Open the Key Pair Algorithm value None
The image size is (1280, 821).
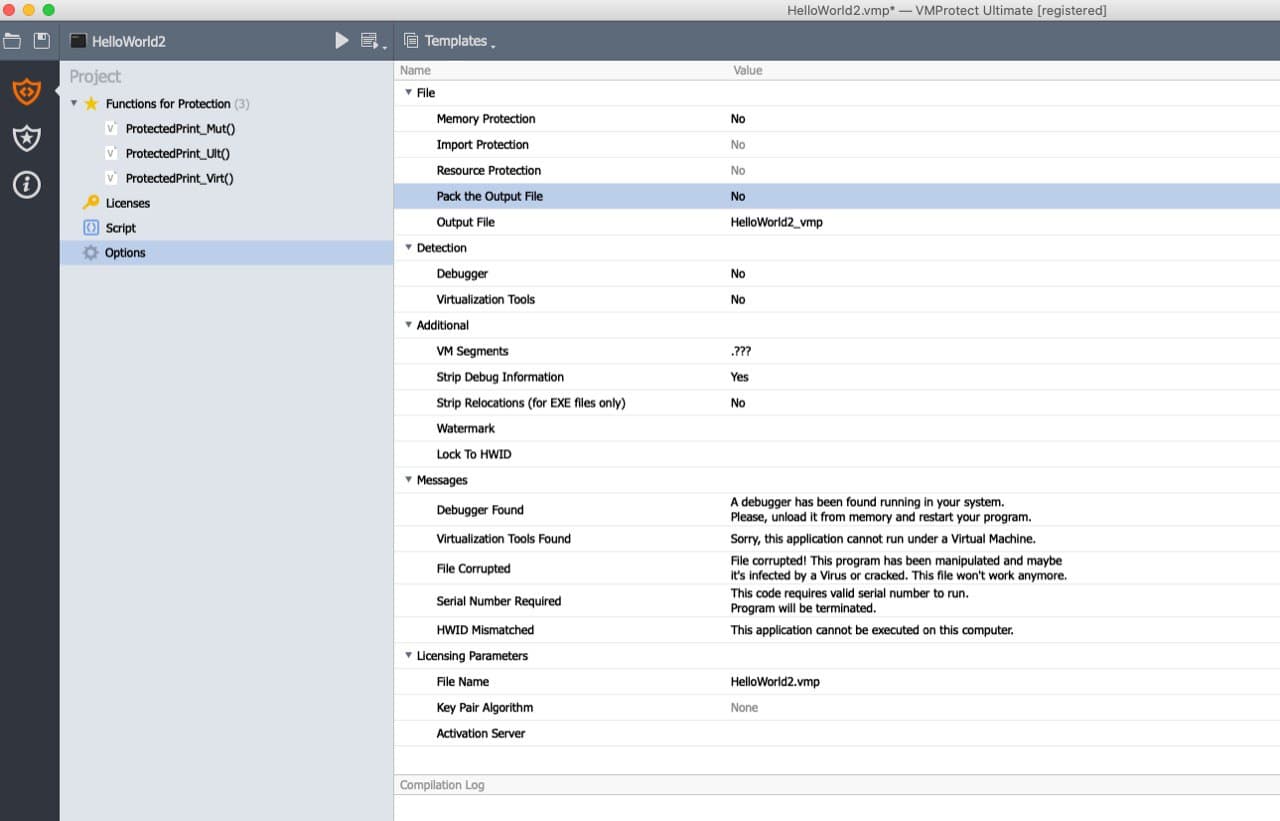point(744,708)
